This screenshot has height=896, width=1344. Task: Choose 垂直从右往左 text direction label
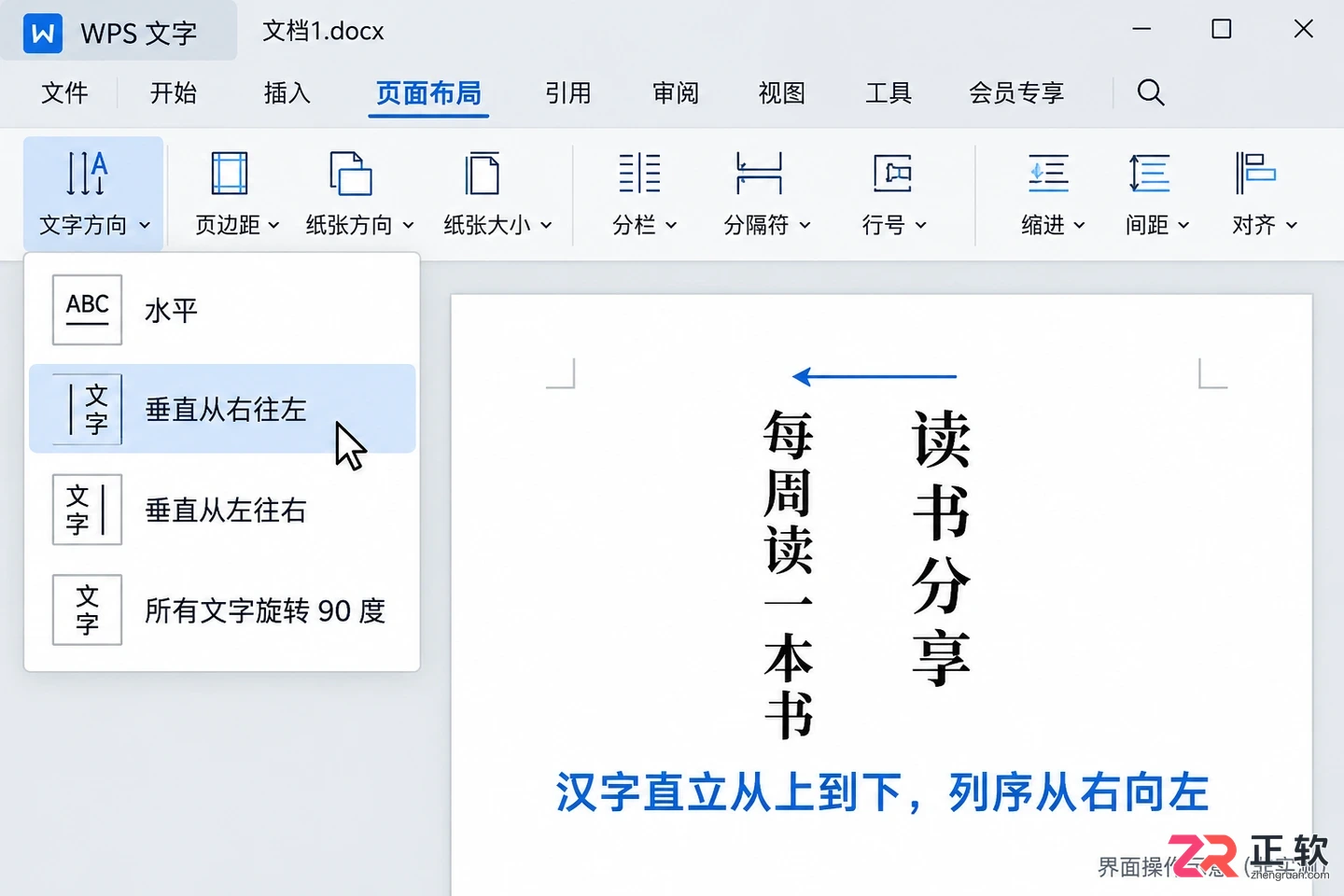point(226,409)
